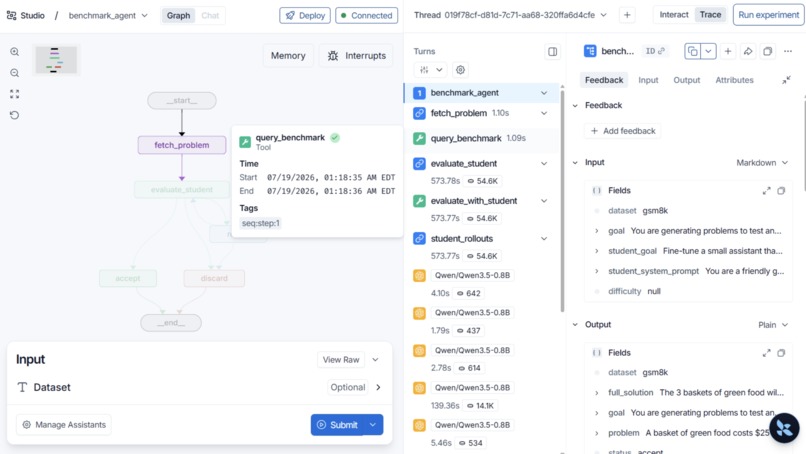This screenshot has width=806, height=454.
Task: Click the seq:step:1 tag
Action: click(x=261, y=223)
